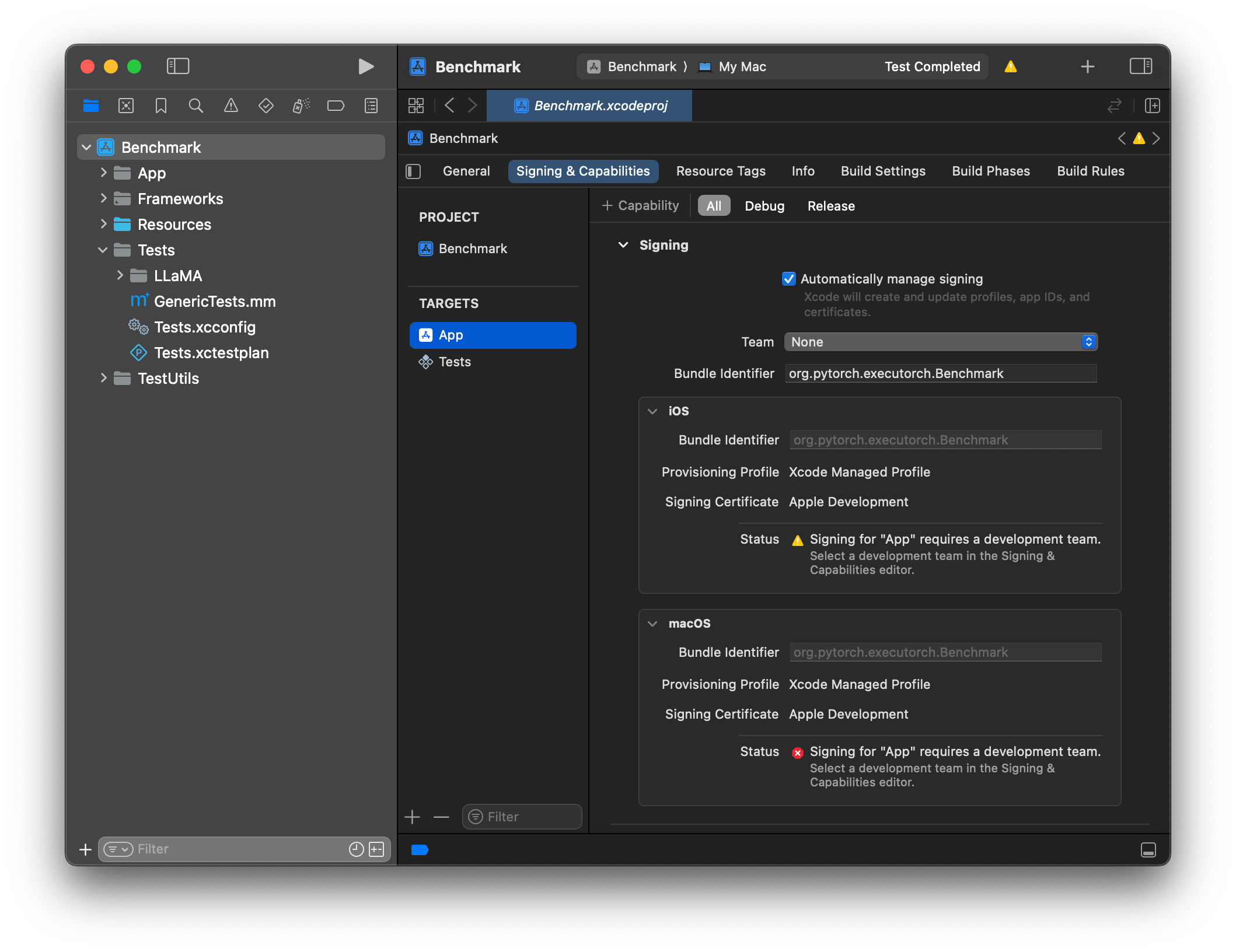Image resolution: width=1236 pixels, height=952 pixels.
Task: Open the Bookmark navigator icon
Action: point(161,106)
